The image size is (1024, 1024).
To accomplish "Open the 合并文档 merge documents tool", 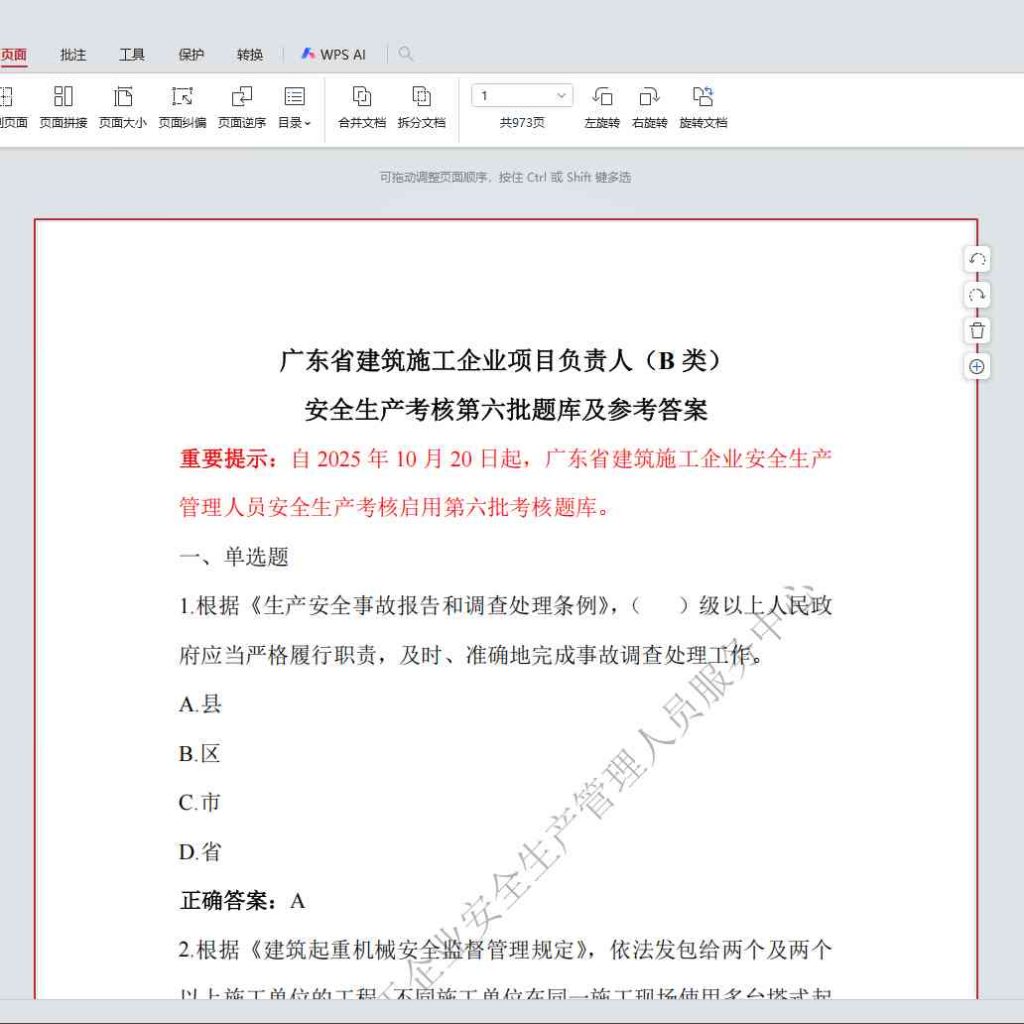I will point(361,105).
